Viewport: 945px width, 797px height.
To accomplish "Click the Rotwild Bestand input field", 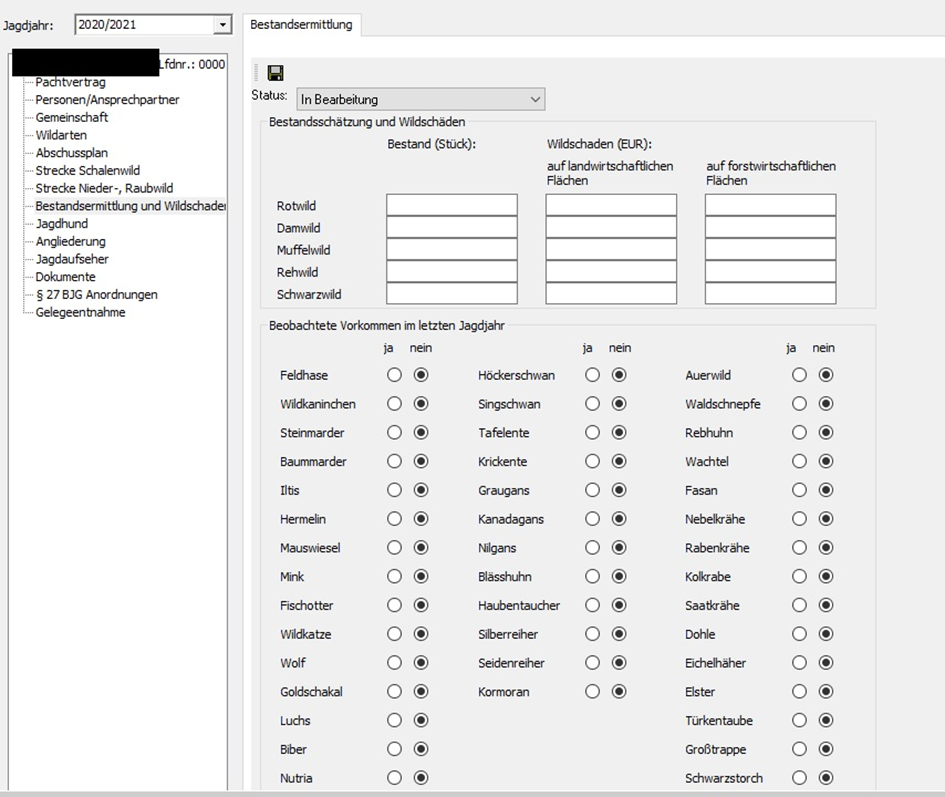I will pyautogui.click(x=451, y=206).
